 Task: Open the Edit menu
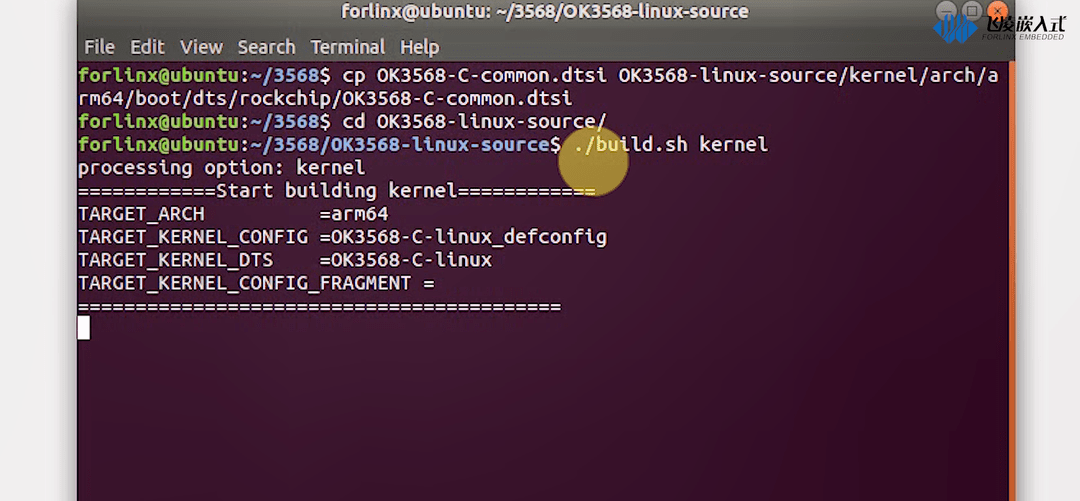(x=147, y=47)
